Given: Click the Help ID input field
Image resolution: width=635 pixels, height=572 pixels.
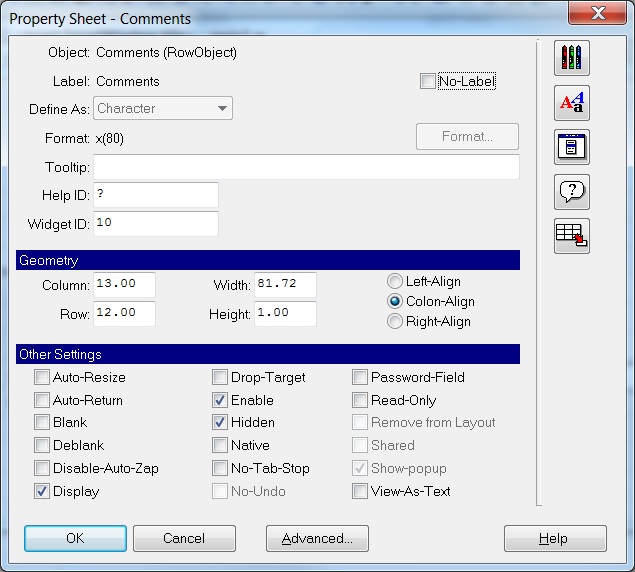Looking at the screenshot, I should tap(156, 195).
